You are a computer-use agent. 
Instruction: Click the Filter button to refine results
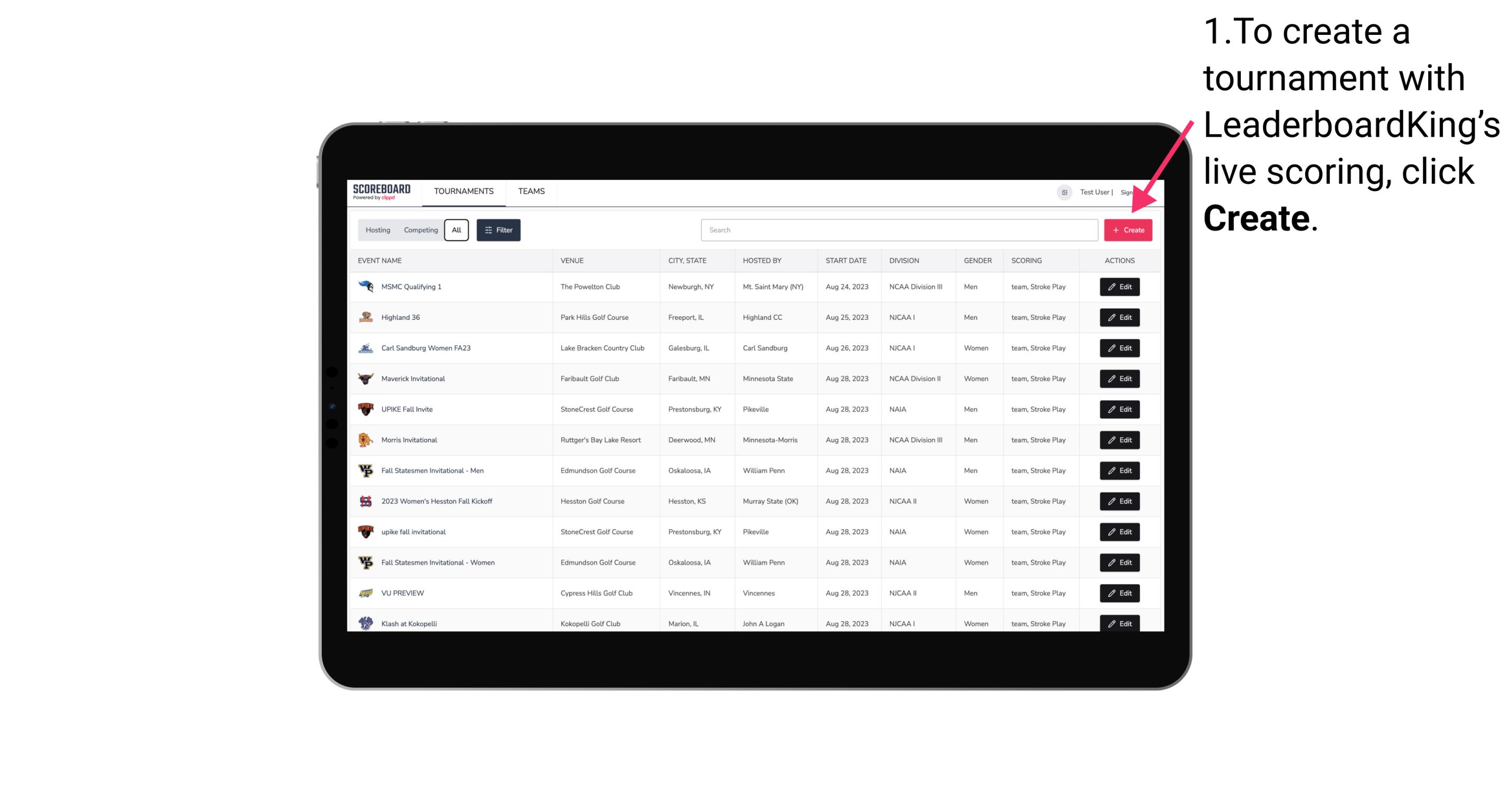[498, 230]
